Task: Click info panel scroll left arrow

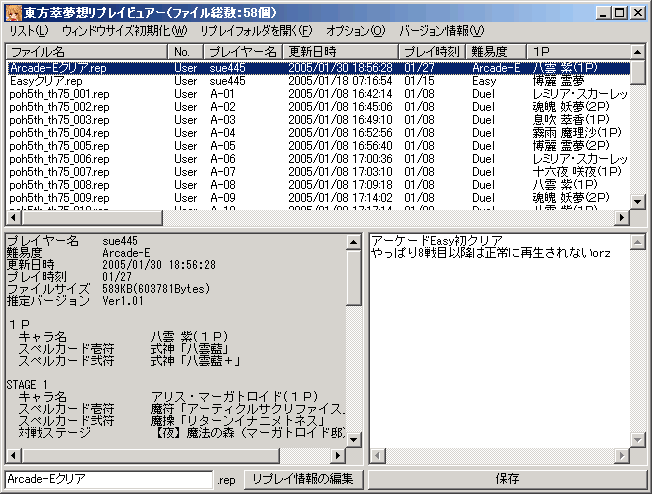Action: 13,455
